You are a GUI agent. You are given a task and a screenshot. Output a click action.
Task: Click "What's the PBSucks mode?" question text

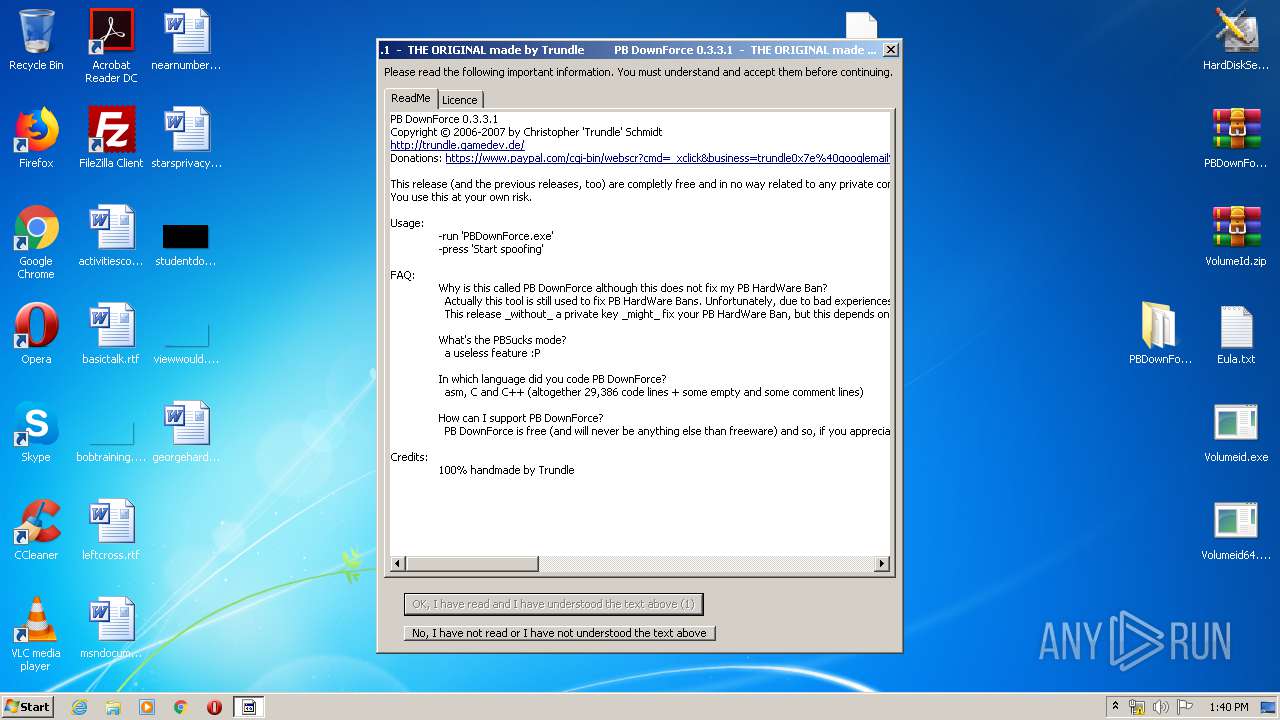pos(502,340)
